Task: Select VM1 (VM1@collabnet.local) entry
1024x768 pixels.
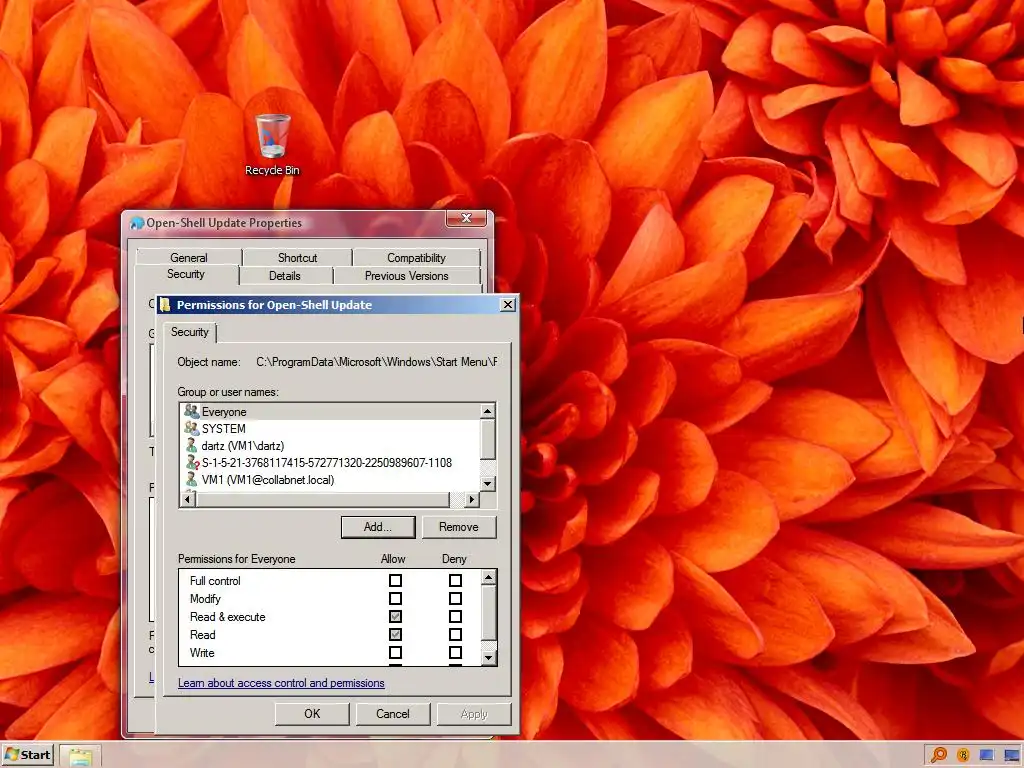Action: [x=330, y=479]
